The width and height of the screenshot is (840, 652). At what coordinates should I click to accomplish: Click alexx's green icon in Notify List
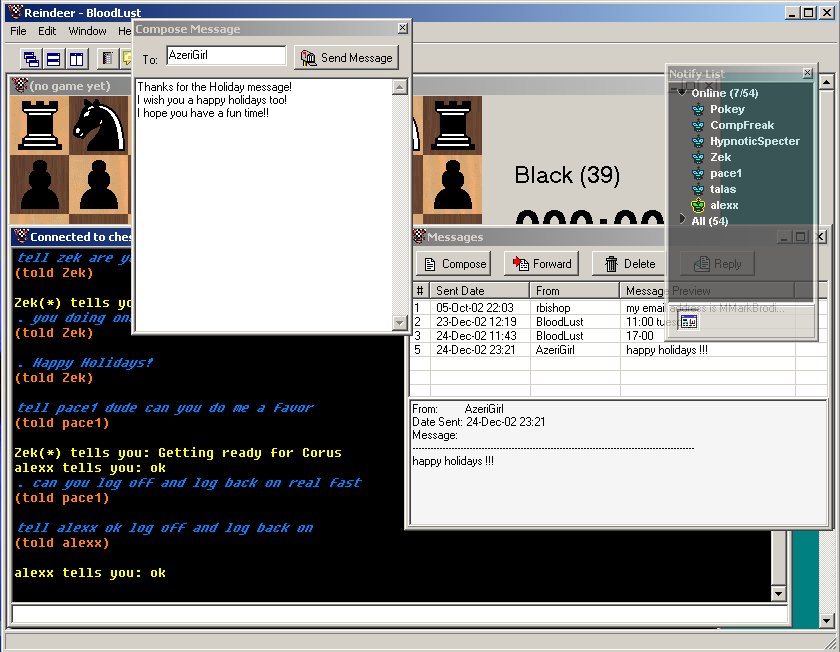698,205
